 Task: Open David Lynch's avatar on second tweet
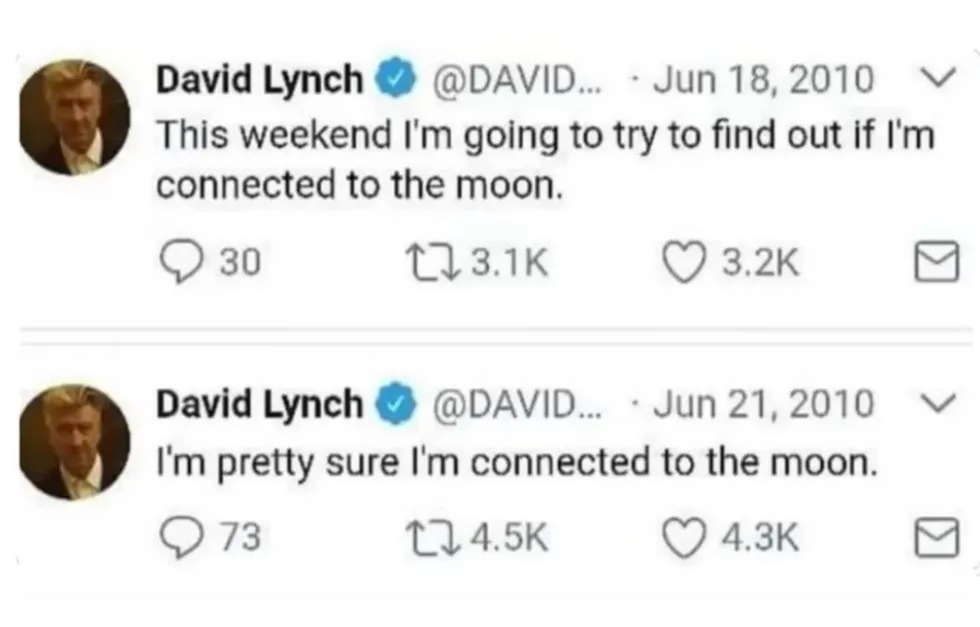coord(76,440)
